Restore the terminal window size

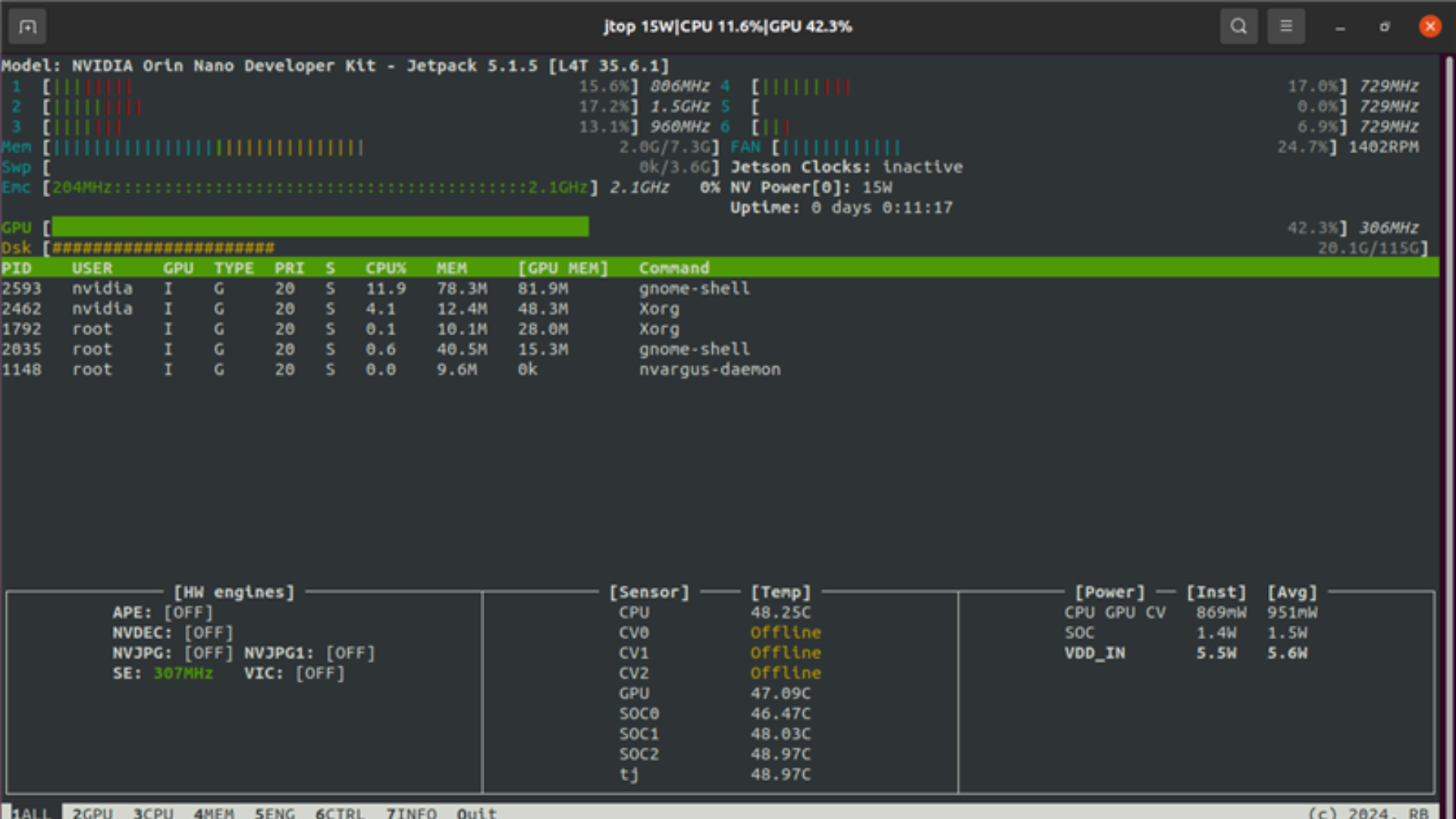pos(1385,27)
